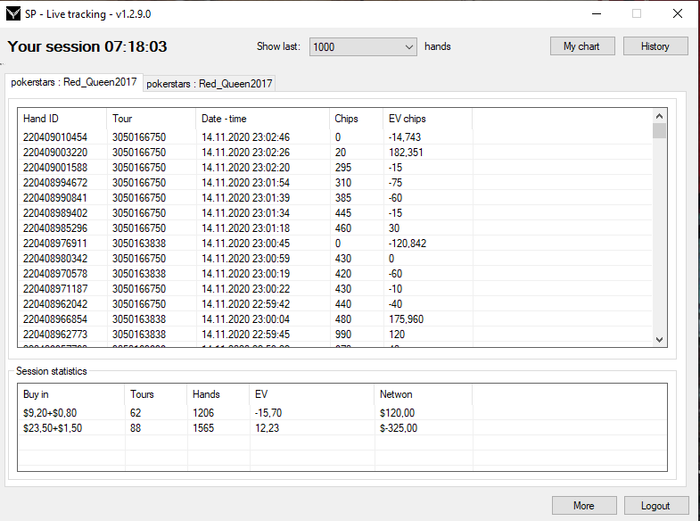700x521 pixels.
Task: Click Netwon value $120,00
Action: [397, 413]
